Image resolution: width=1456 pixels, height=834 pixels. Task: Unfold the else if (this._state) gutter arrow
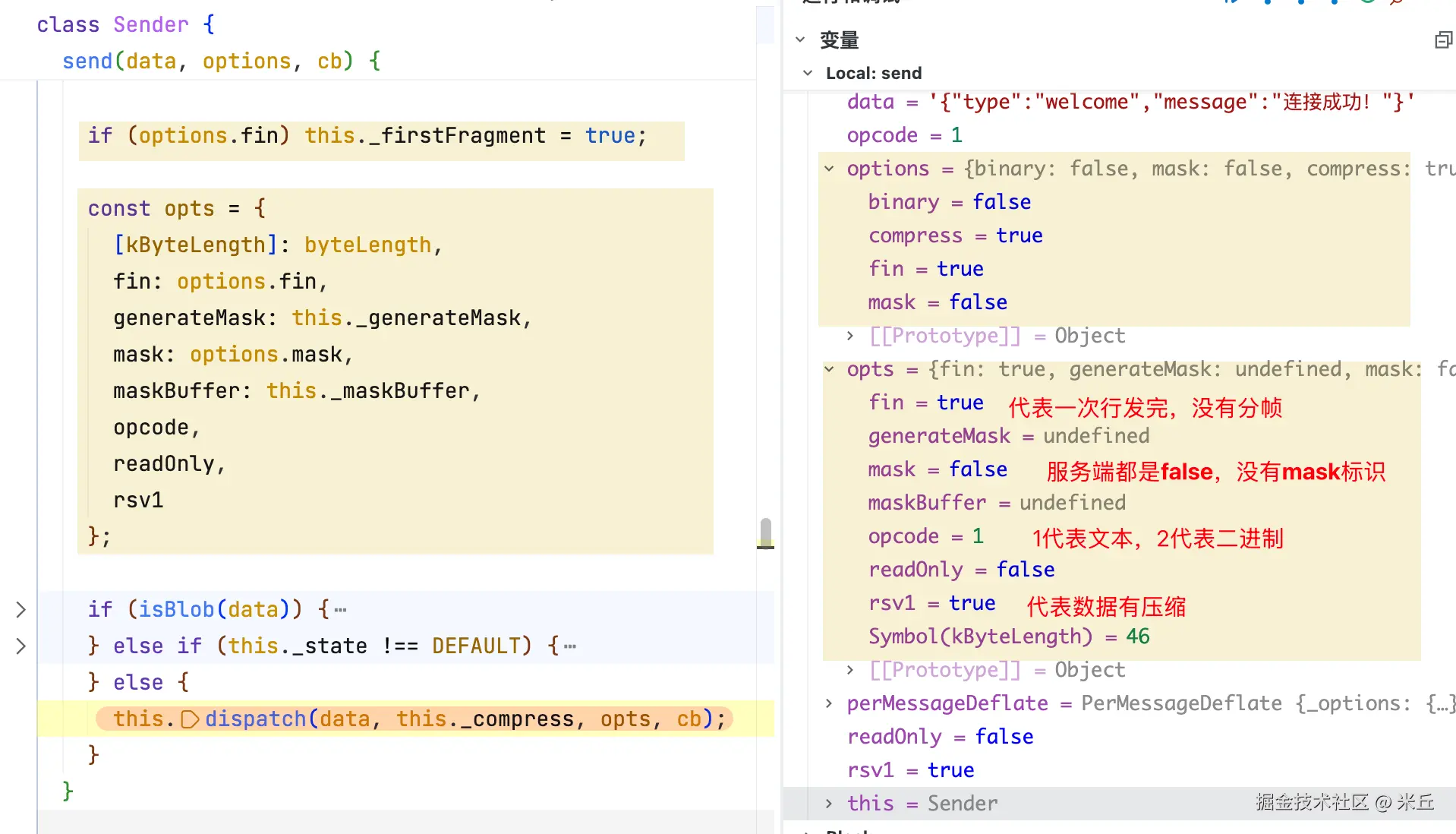click(21, 646)
